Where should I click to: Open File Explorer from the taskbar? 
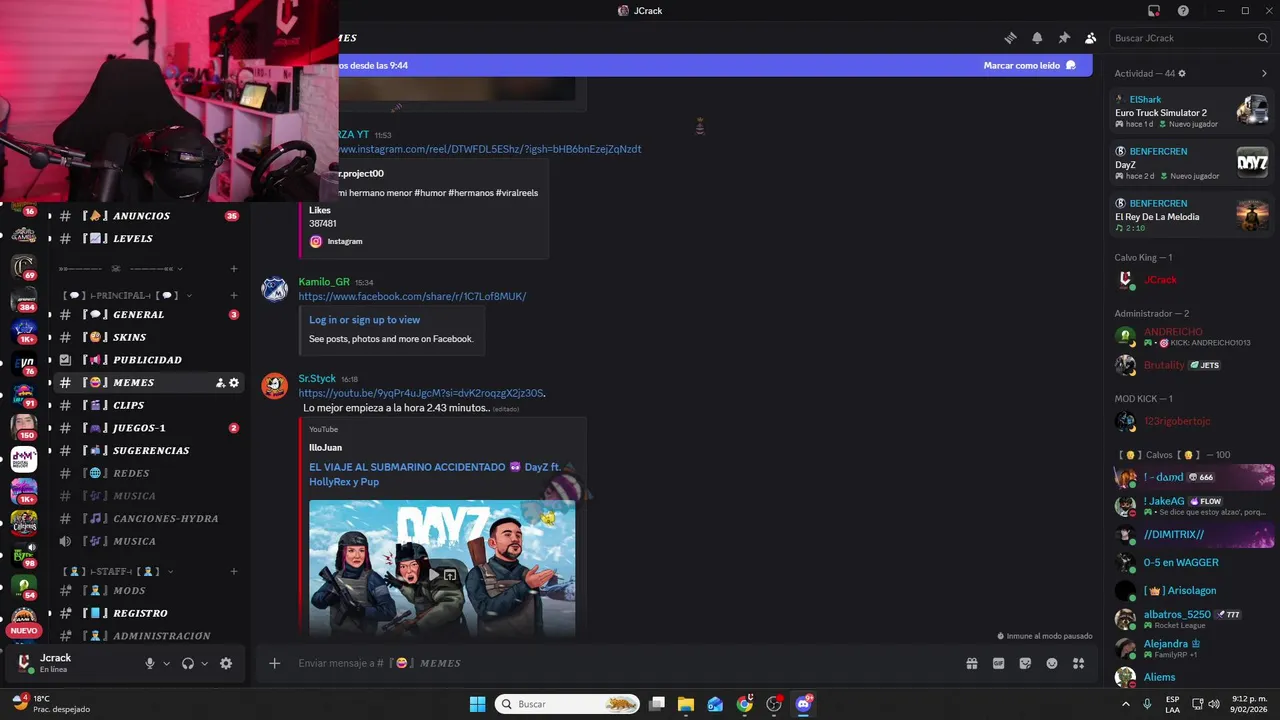point(686,704)
